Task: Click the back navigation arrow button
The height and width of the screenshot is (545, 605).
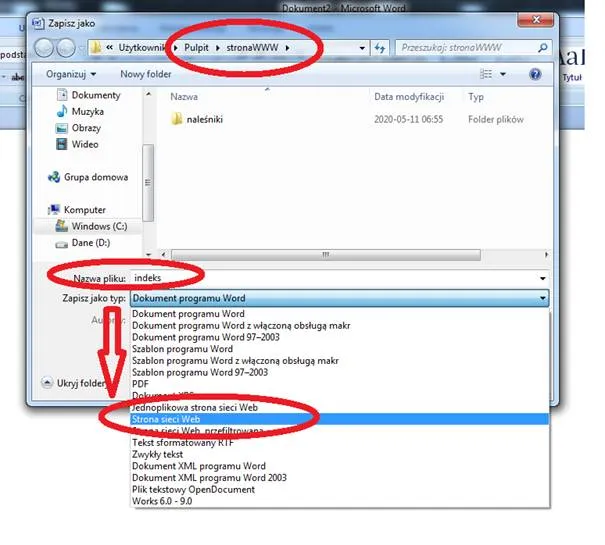Action: coord(44,48)
